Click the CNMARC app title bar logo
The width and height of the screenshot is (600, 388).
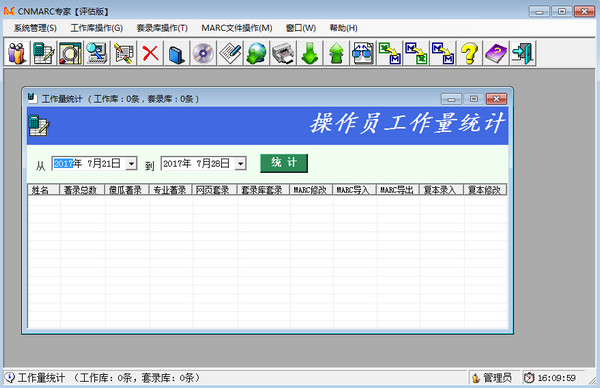[x=9, y=11]
